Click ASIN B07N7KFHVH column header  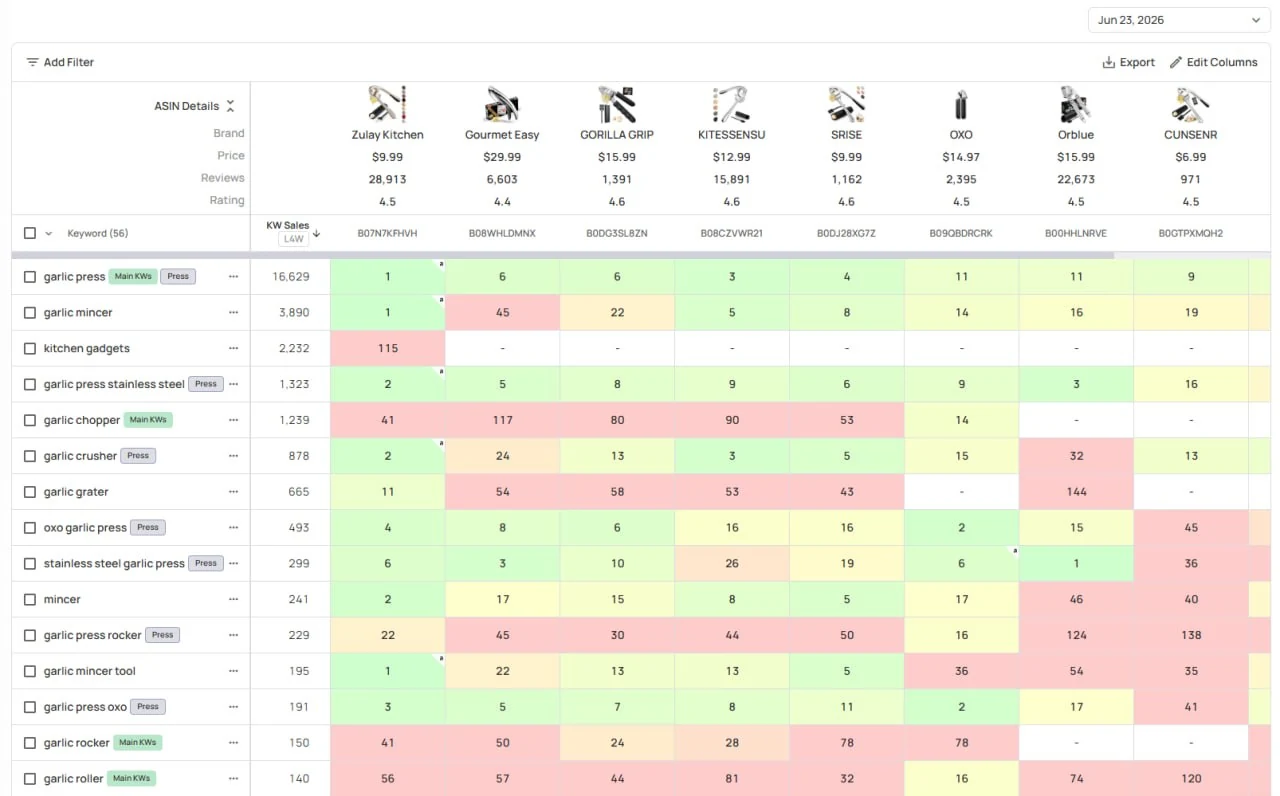click(387, 234)
